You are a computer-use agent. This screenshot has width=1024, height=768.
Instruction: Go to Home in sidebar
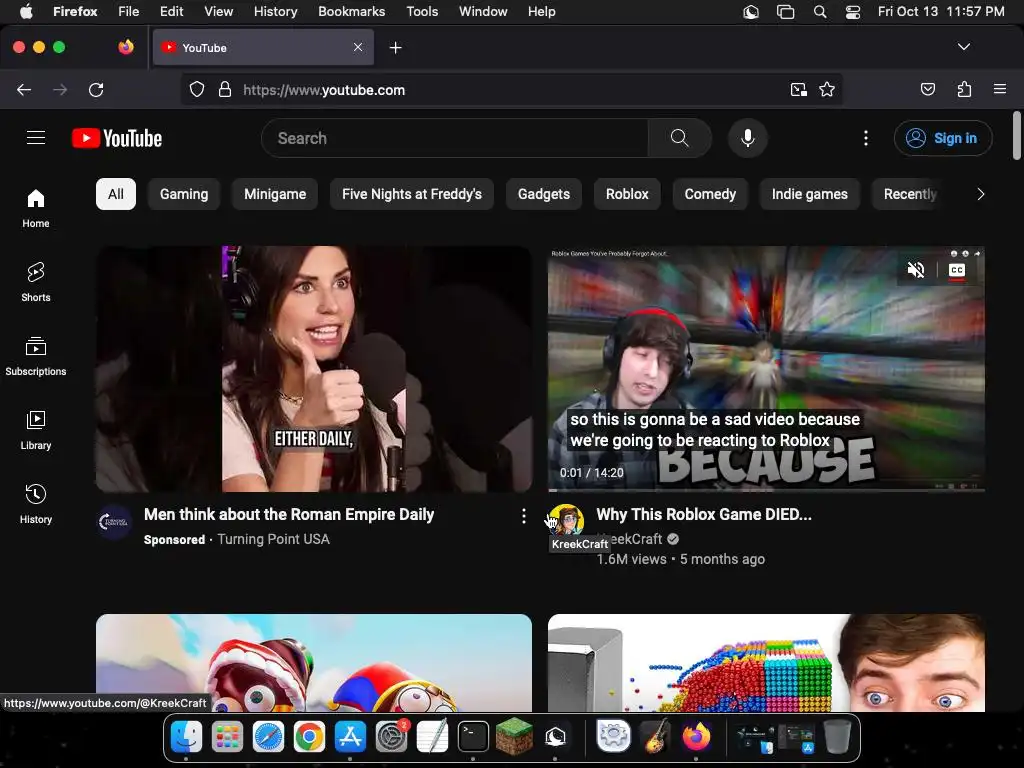(36, 208)
